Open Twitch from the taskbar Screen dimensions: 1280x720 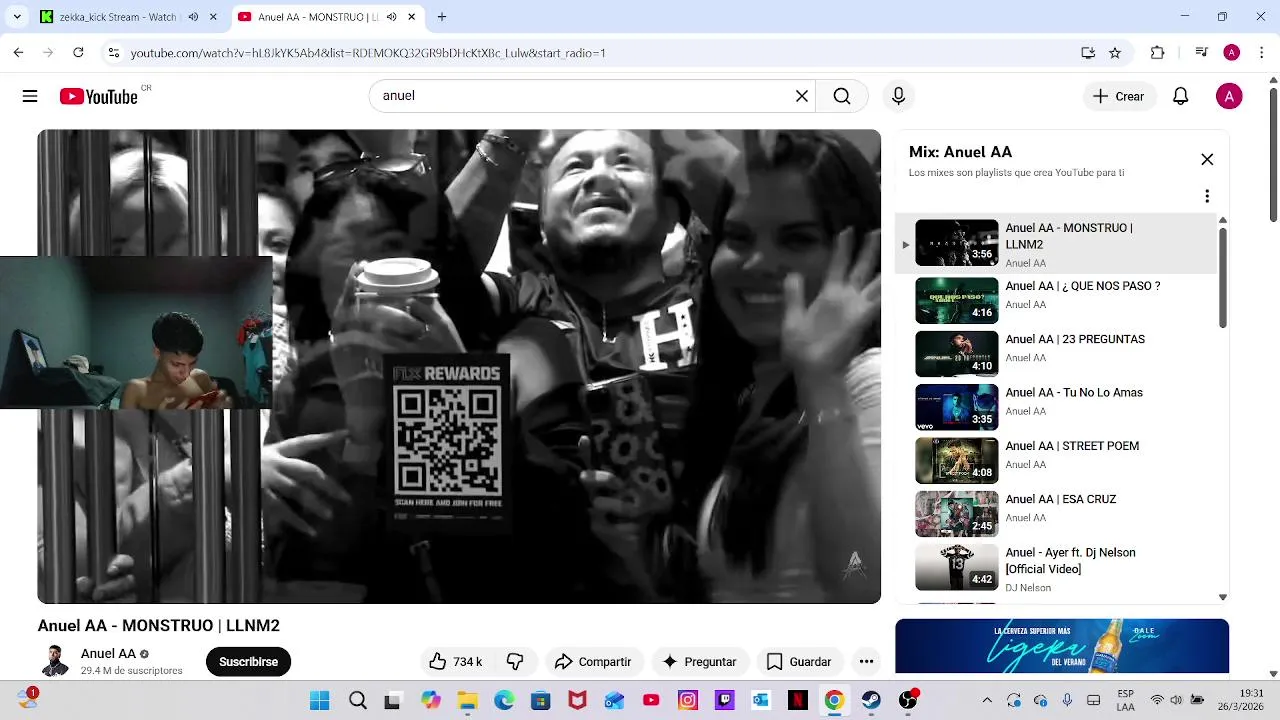click(x=725, y=700)
